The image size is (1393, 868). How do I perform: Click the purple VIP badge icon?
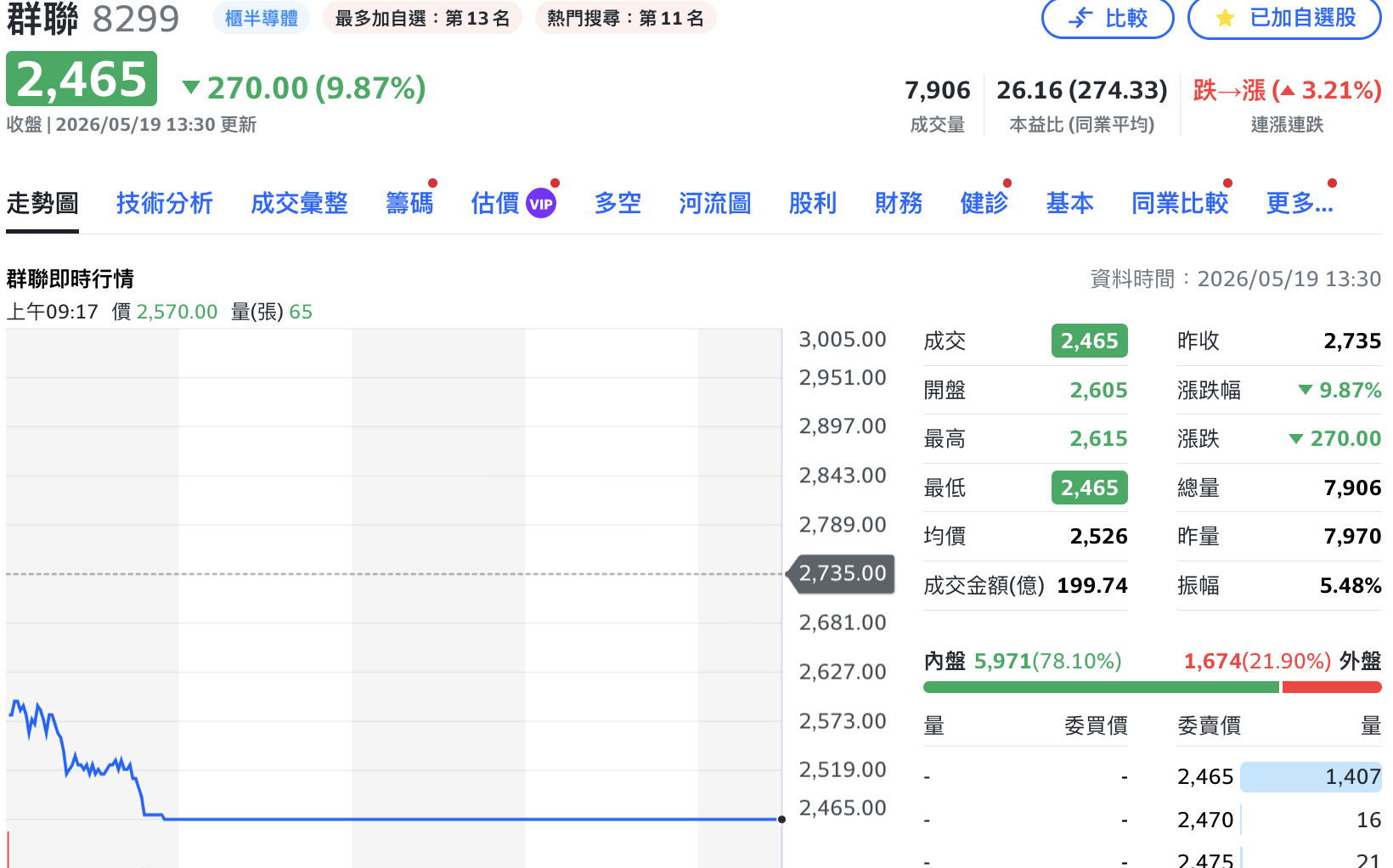pos(541,204)
